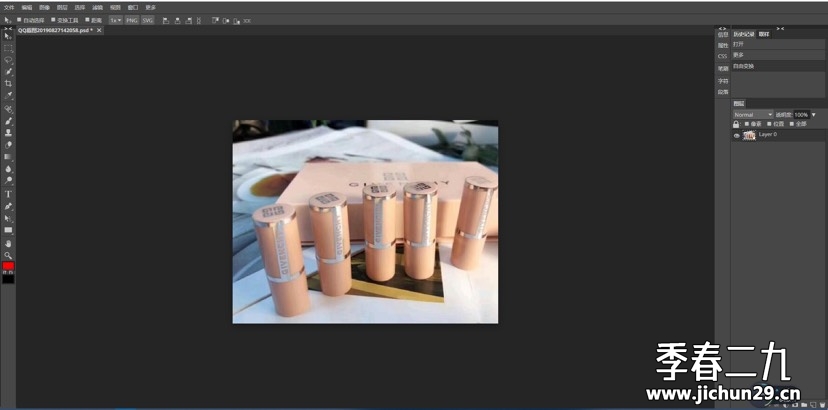Screen dimensions: 828x410
Task: Select the Lasso tool
Action: click(8, 60)
